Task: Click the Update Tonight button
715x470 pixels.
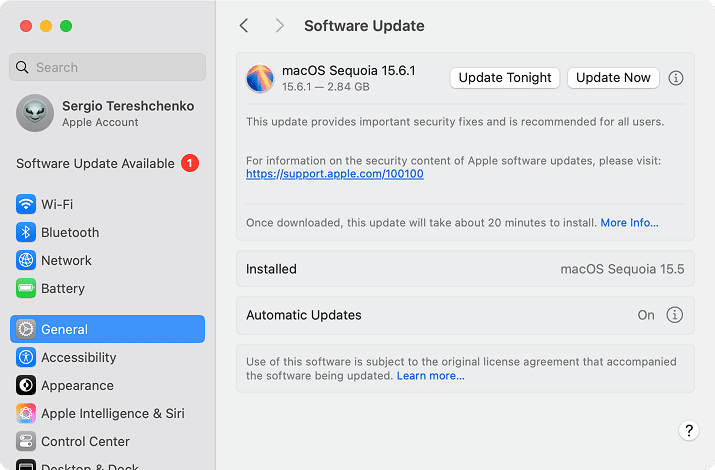Action: click(505, 78)
